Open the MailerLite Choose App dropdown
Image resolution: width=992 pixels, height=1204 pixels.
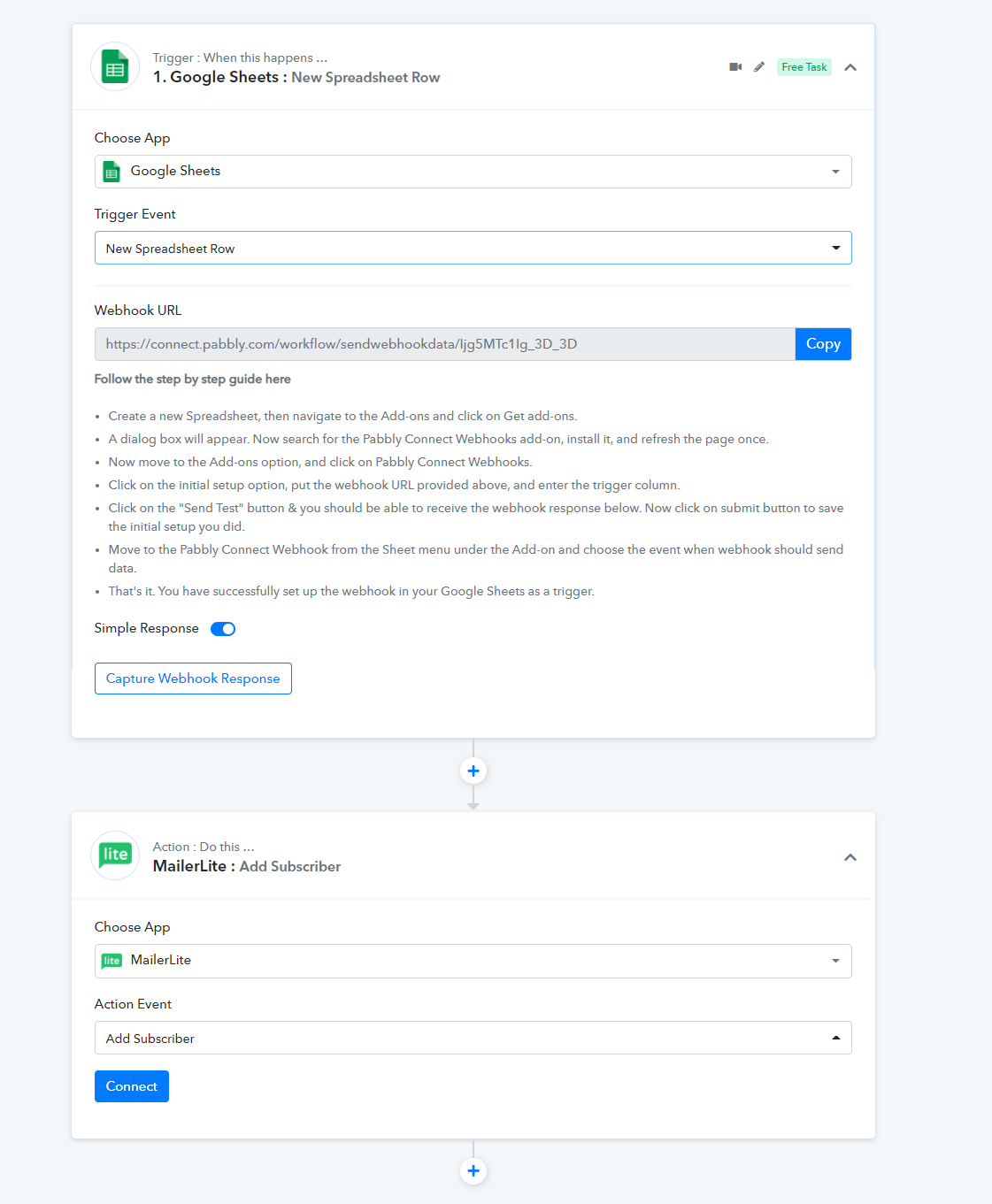pyautogui.click(x=473, y=961)
